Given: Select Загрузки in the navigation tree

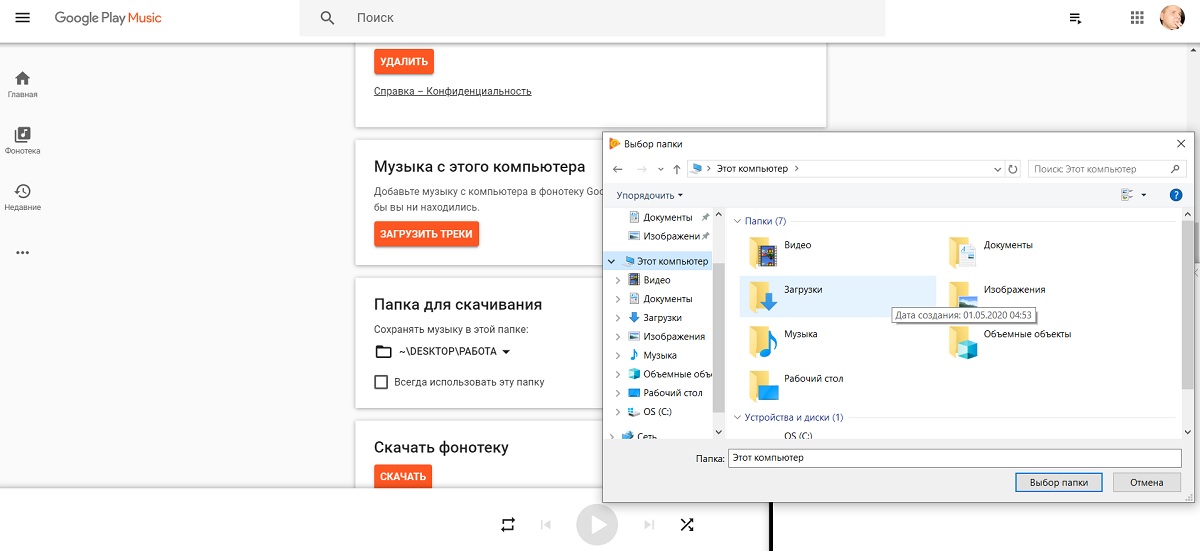Looking at the screenshot, I should pyautogui.click(x=662, y=317).
